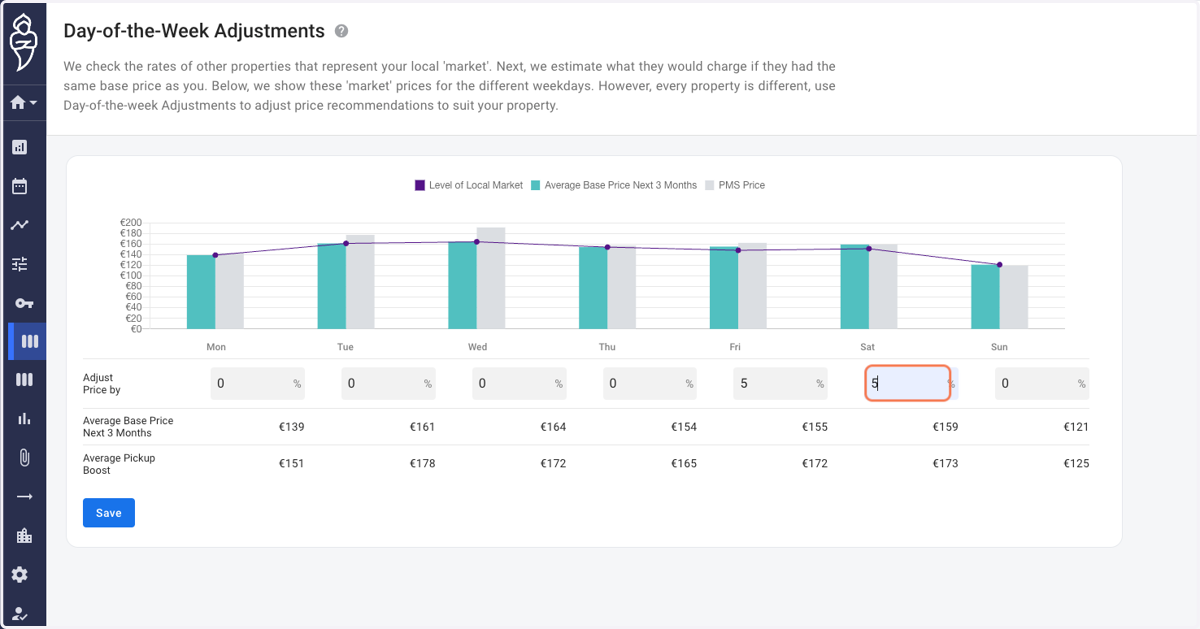Focus the Friday adjustment percentage field
The width and height of the screenshot is (1200, 629).
[781, 383]
